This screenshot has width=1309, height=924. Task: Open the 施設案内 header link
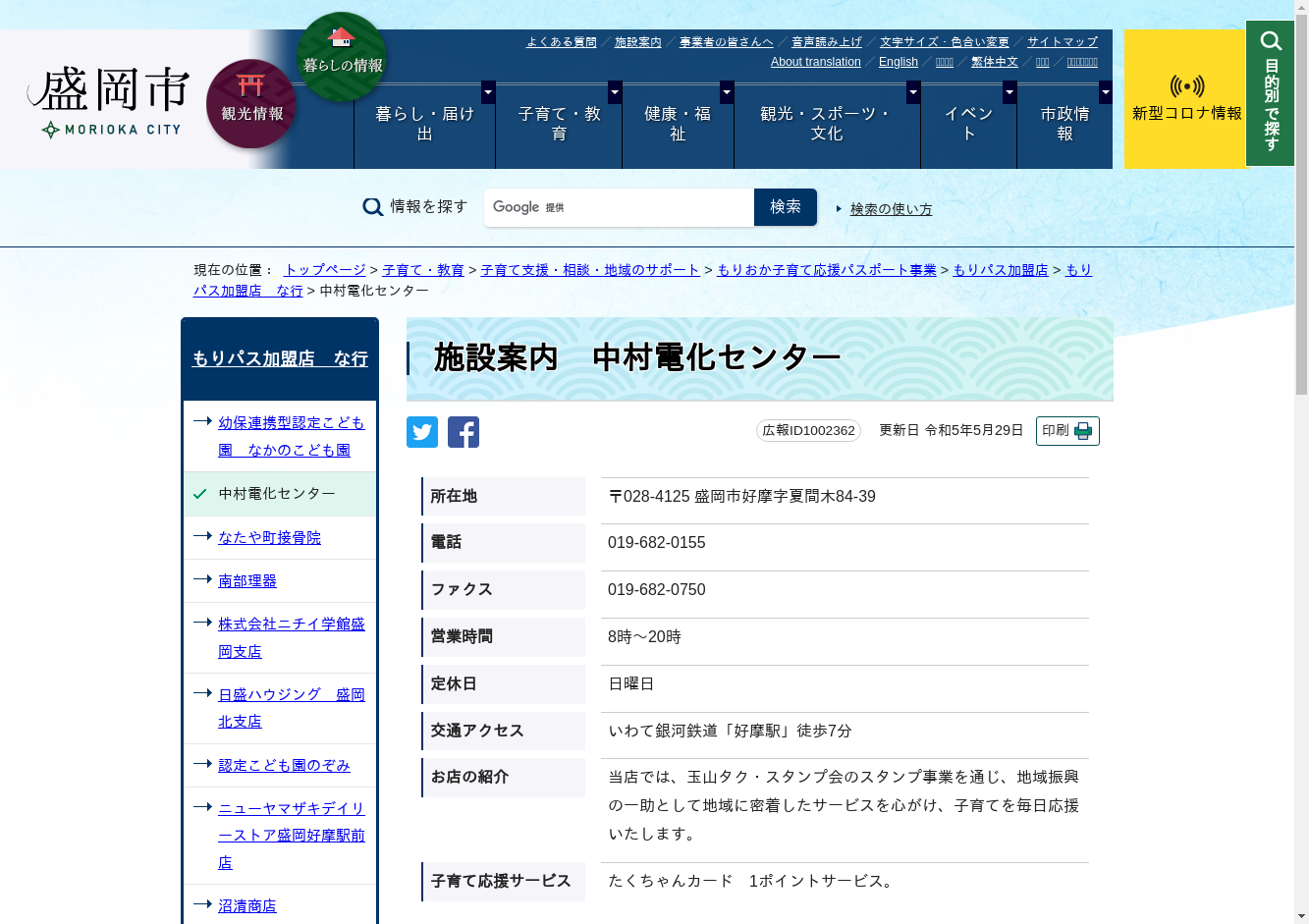click(x=638, y=42)
